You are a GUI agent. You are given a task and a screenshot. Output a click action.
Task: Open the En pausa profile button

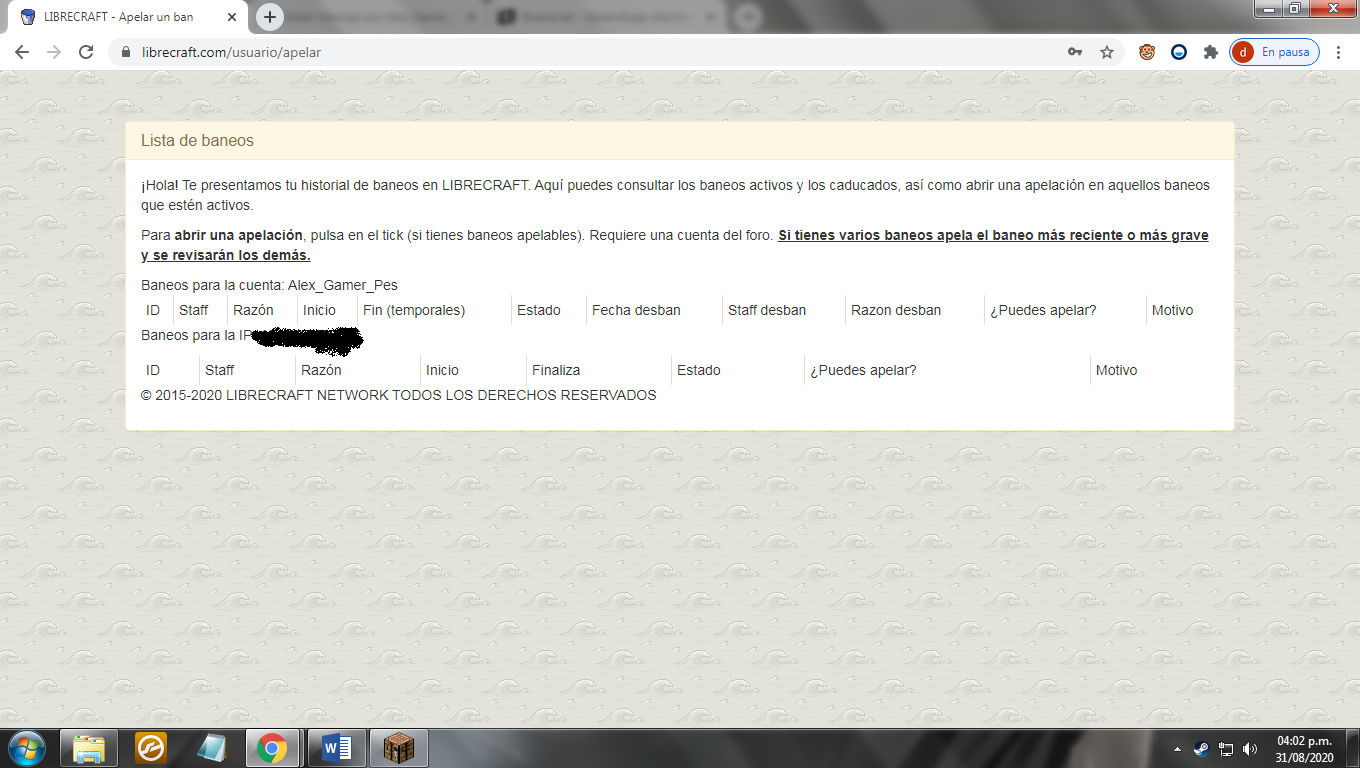coord(1274,52)
